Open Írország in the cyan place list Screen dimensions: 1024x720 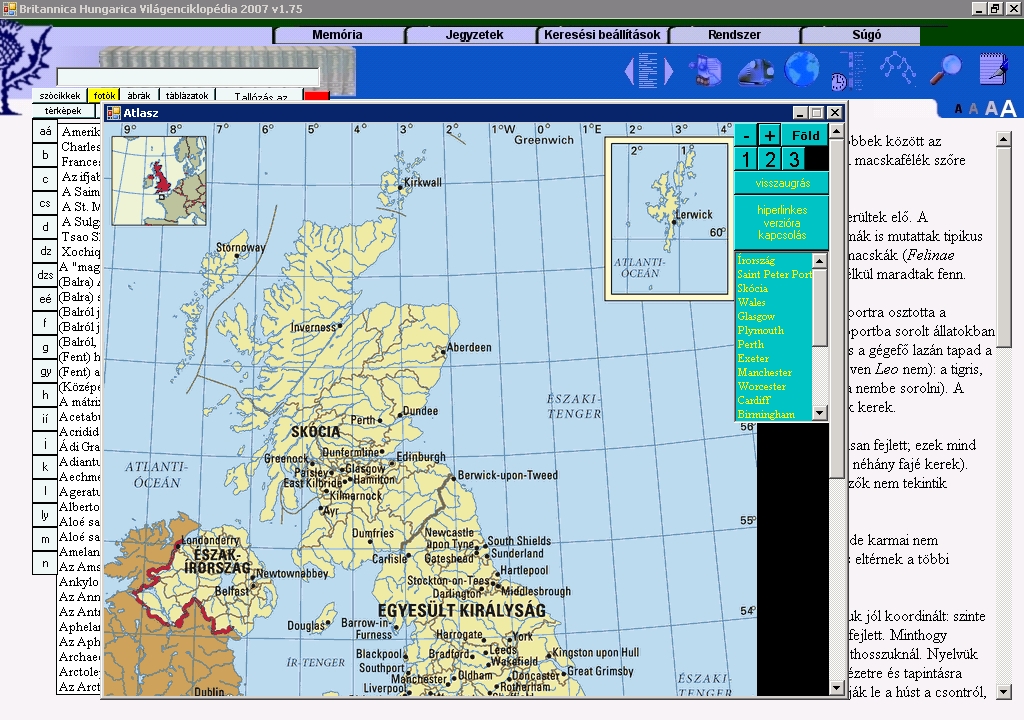[x=756, y=260]
